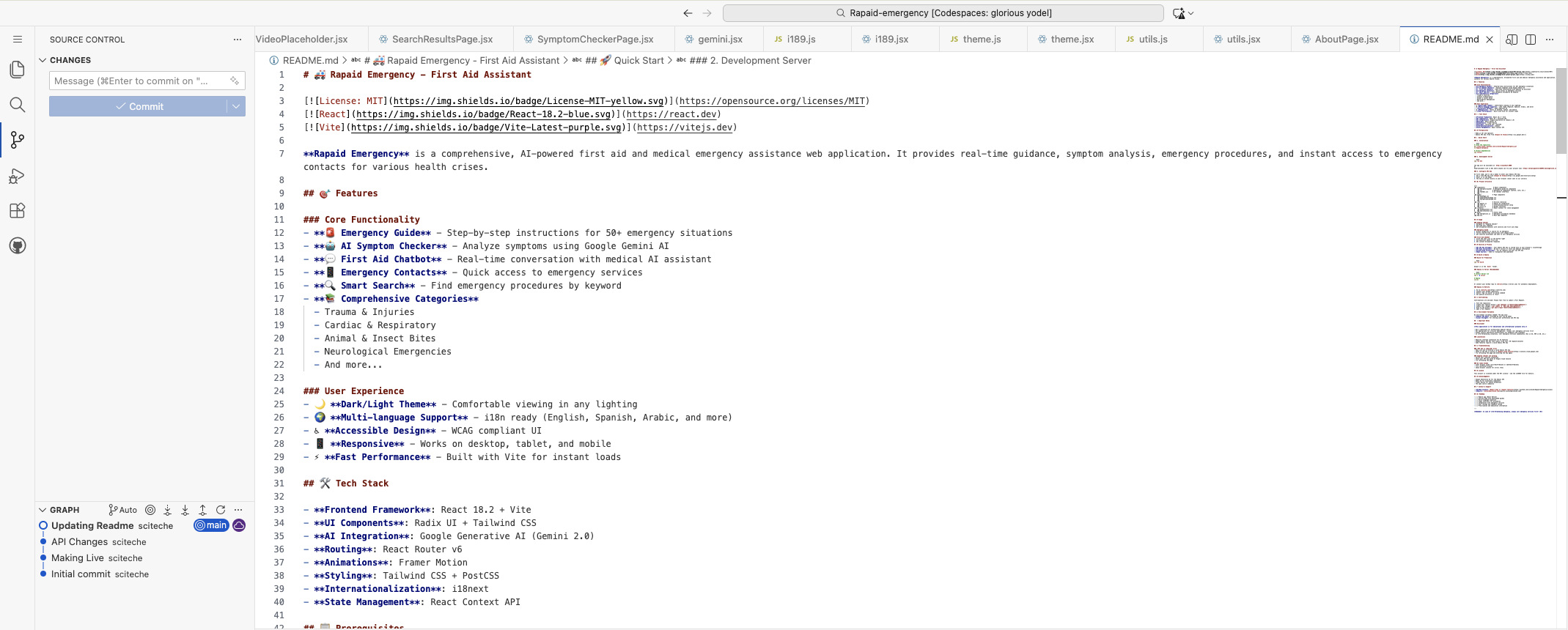Split the editor to the right
This screenshot has height=630, width=1568.
pyautogui.click(x=1531, y=40)
